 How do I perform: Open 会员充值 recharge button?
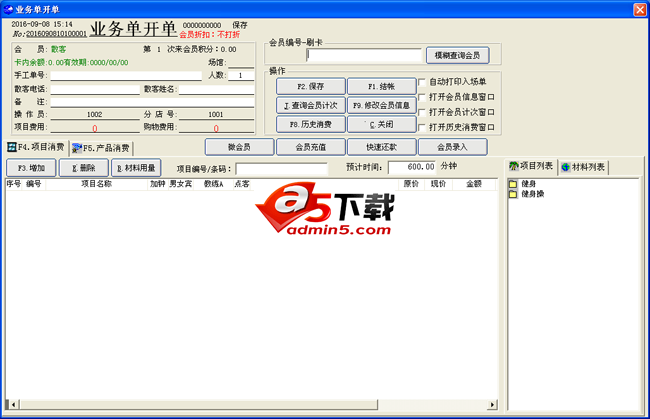311,147
